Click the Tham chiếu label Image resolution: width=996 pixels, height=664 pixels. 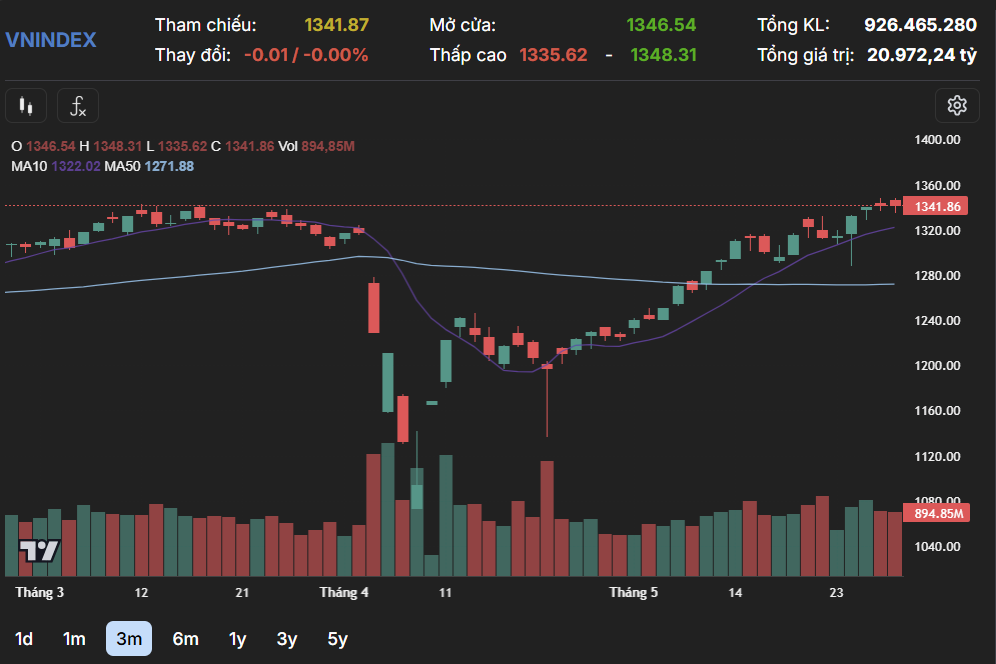(x=206, y=25)
